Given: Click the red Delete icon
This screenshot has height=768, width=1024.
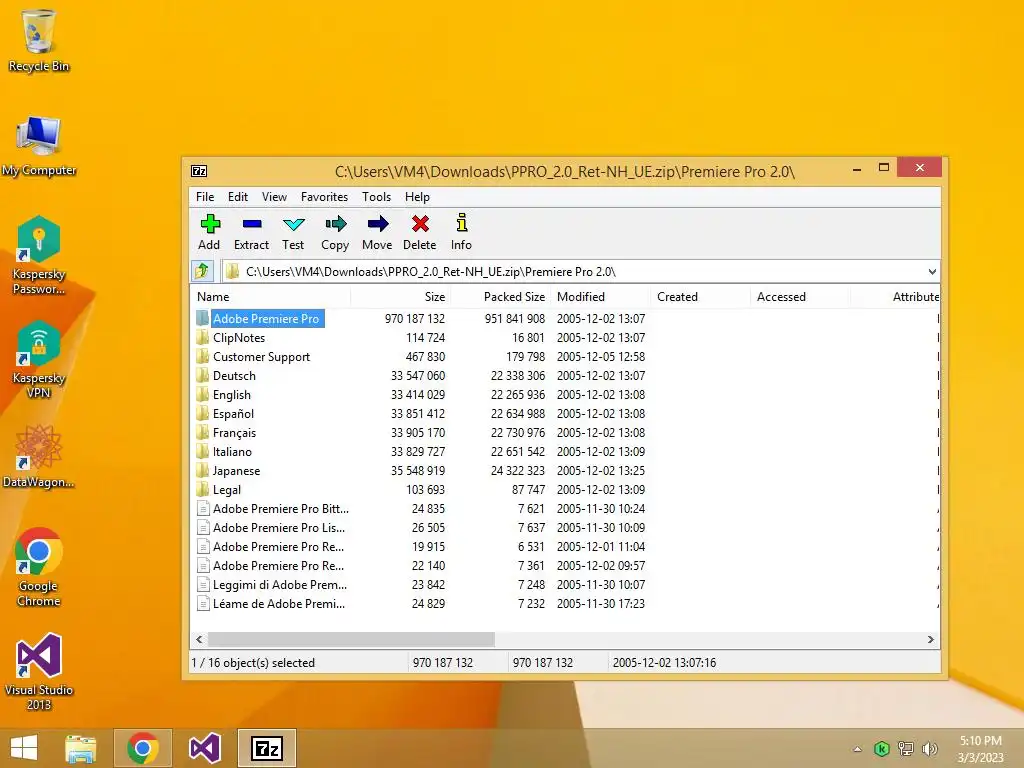Looking at the screenshot, I should [420, 224].
